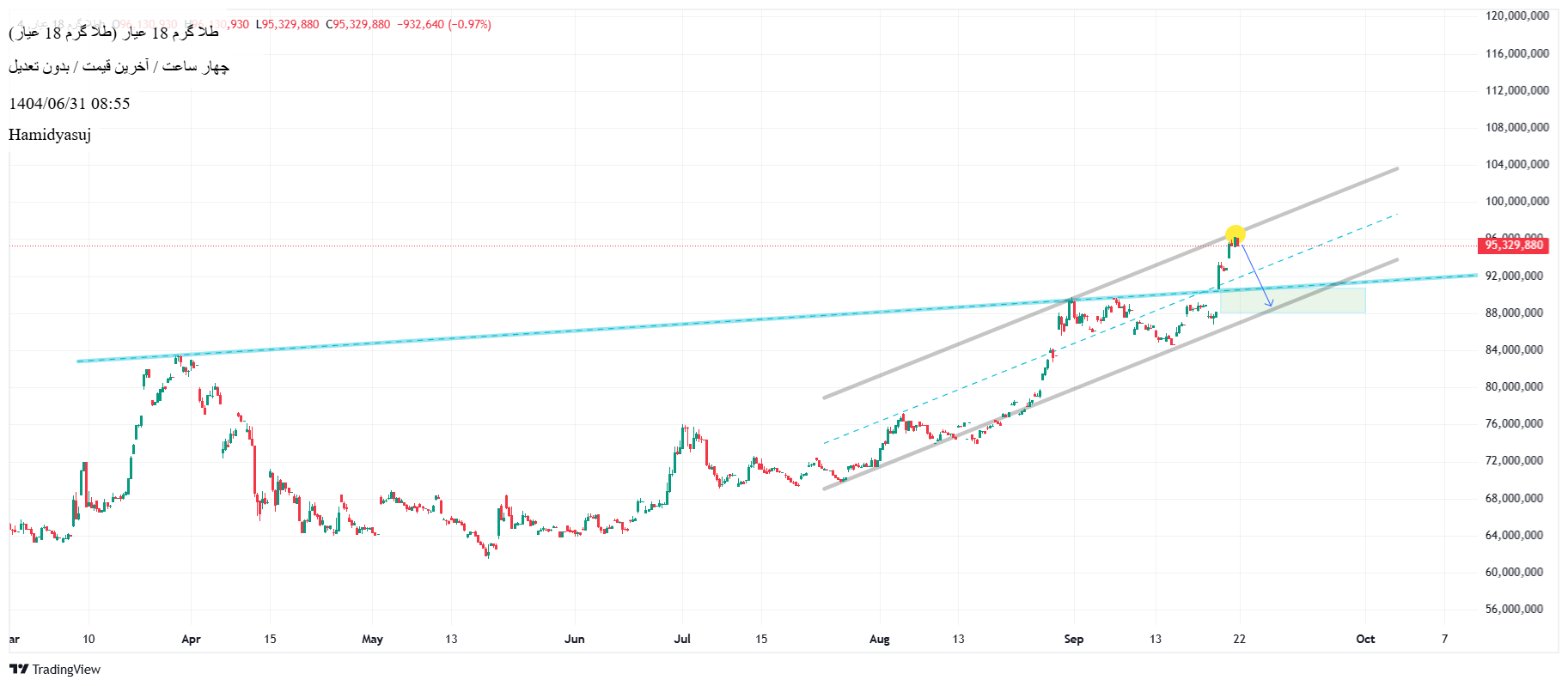This screenshot has width=1568, height=686.
Task: Click the Jul label on time axis
Action: point(682,639)
